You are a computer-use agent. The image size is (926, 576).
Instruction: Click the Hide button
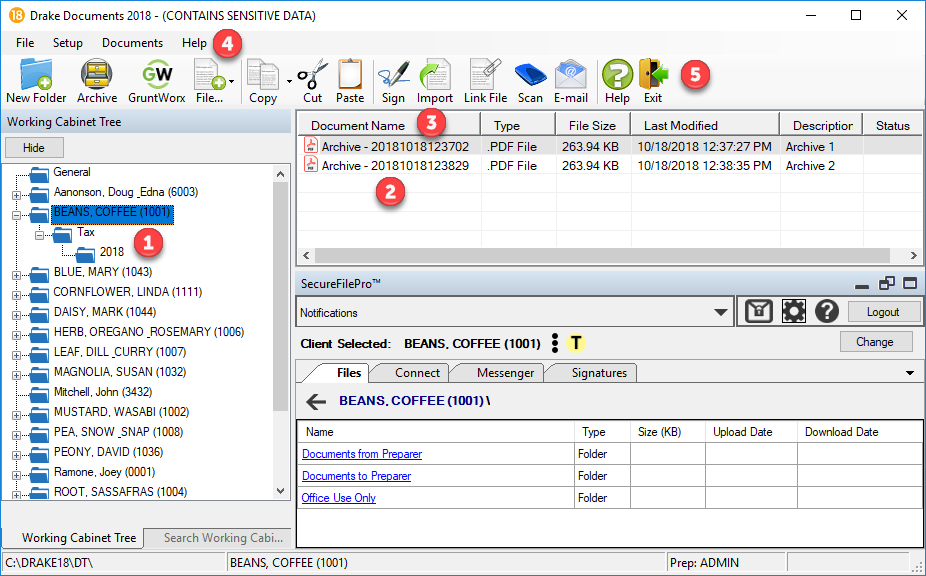34,148
